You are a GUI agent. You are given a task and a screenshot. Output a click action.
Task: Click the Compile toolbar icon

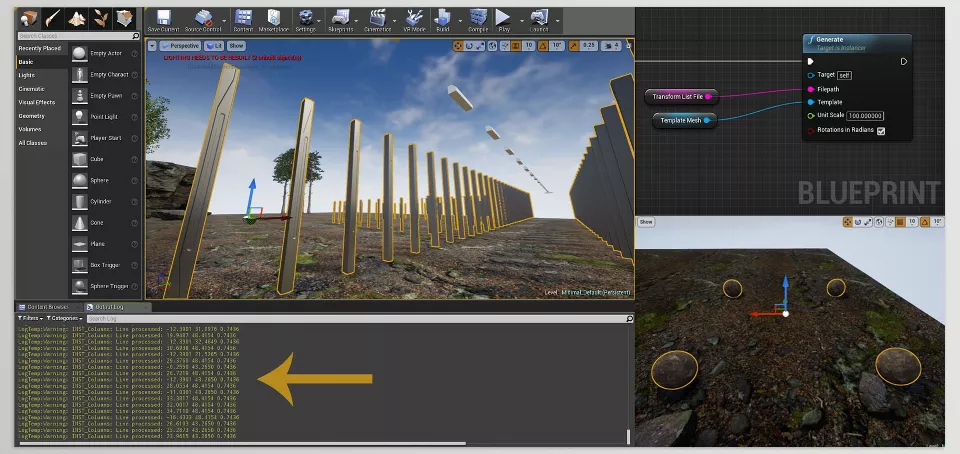pos(478,18)
